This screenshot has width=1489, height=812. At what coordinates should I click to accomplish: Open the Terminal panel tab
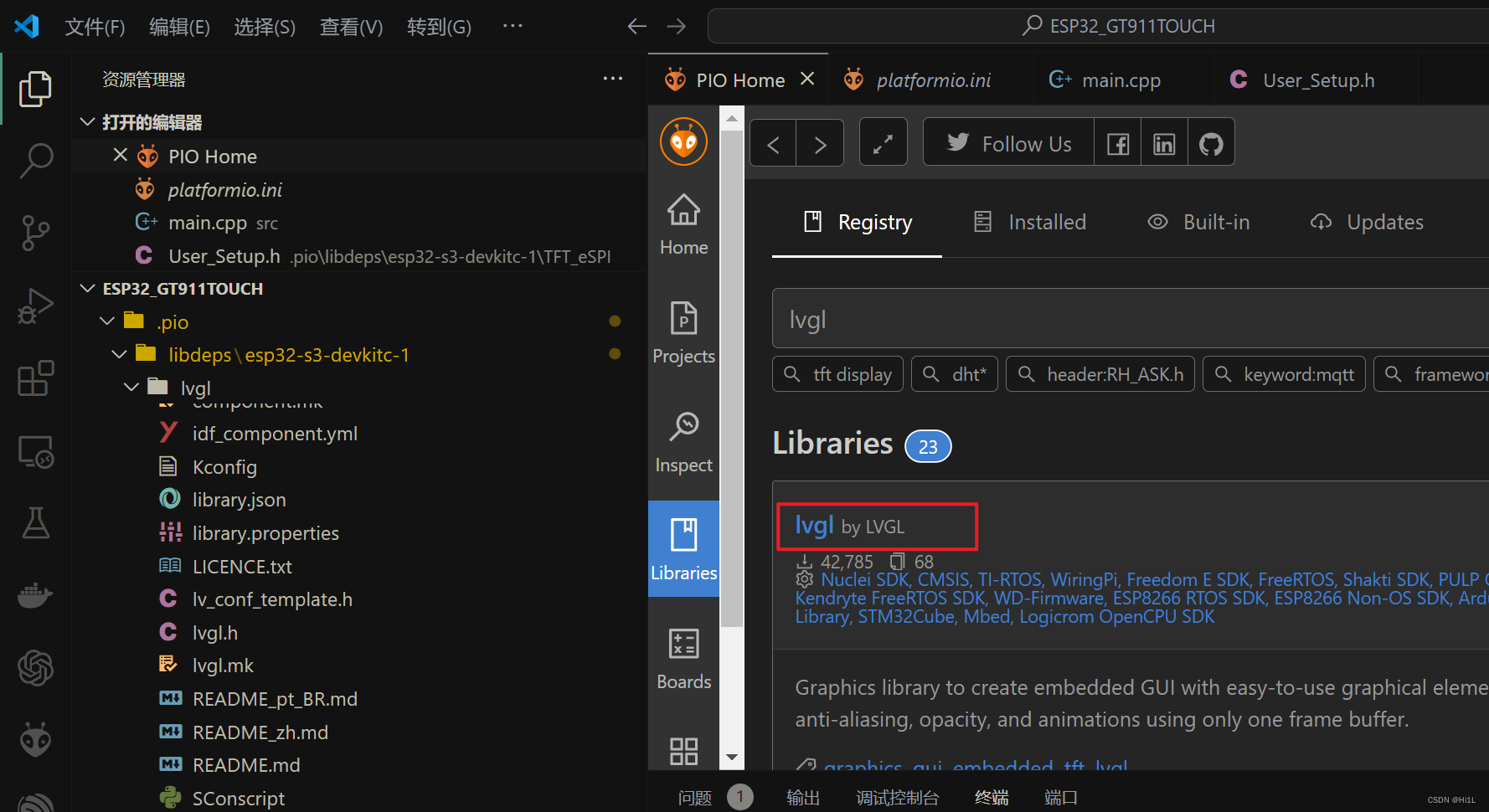pos(992,798)
